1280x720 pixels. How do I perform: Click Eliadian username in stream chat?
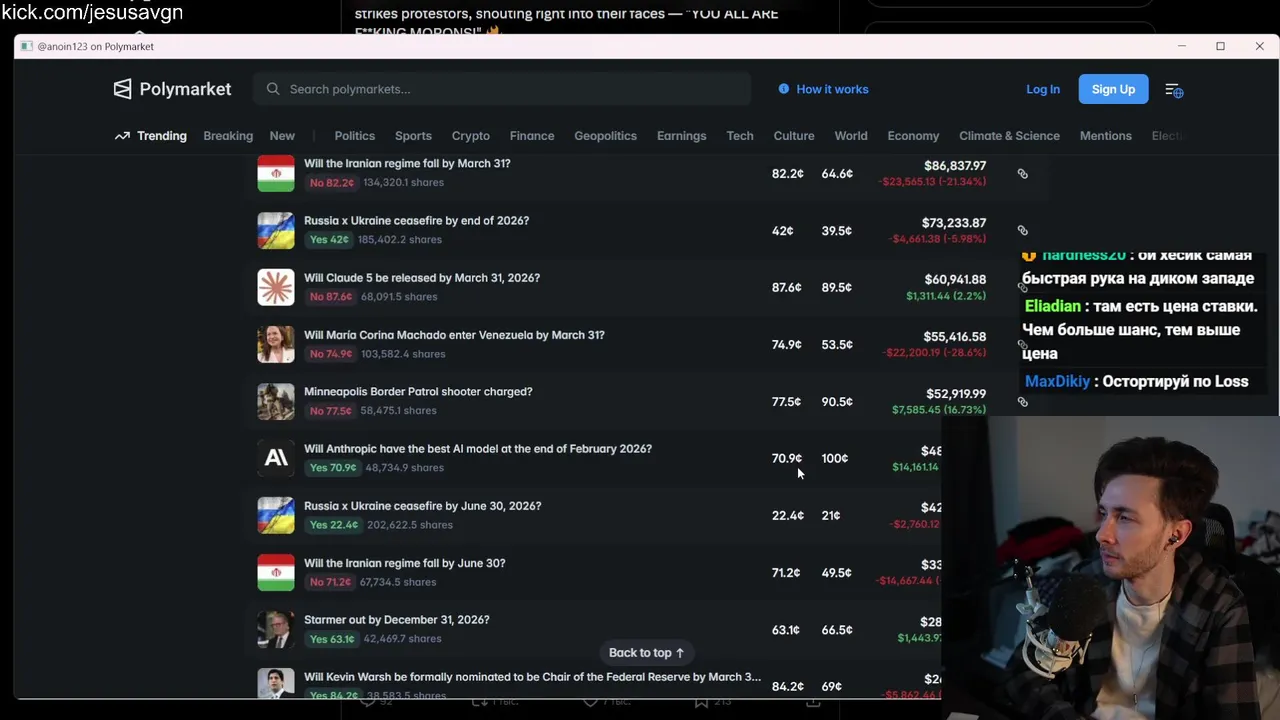[x=1052, y=306]
